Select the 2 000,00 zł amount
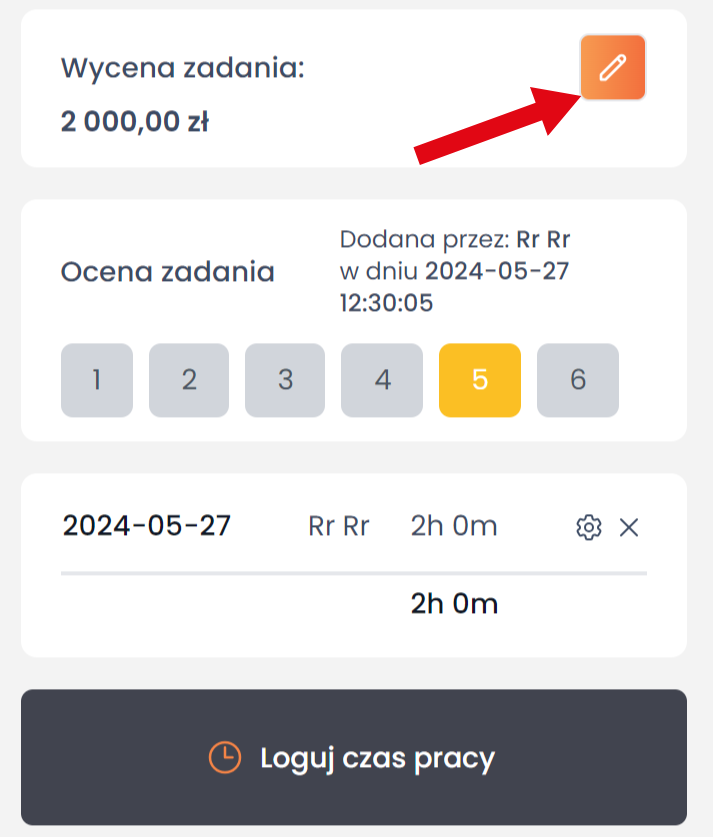The width and height of the screenshot is (713, 837). pos(134,122)
